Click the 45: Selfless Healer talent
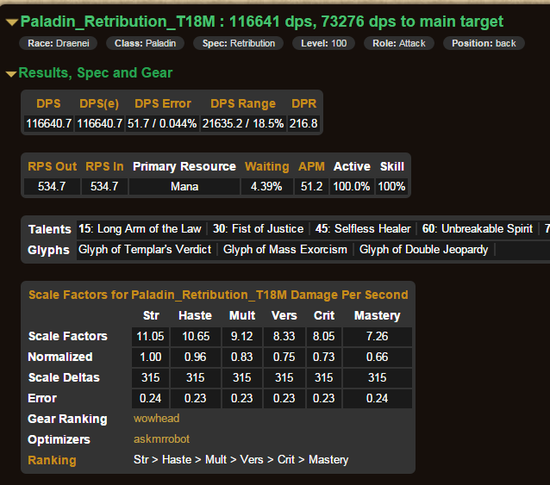The image size is (550, 485). coord(363,229)
